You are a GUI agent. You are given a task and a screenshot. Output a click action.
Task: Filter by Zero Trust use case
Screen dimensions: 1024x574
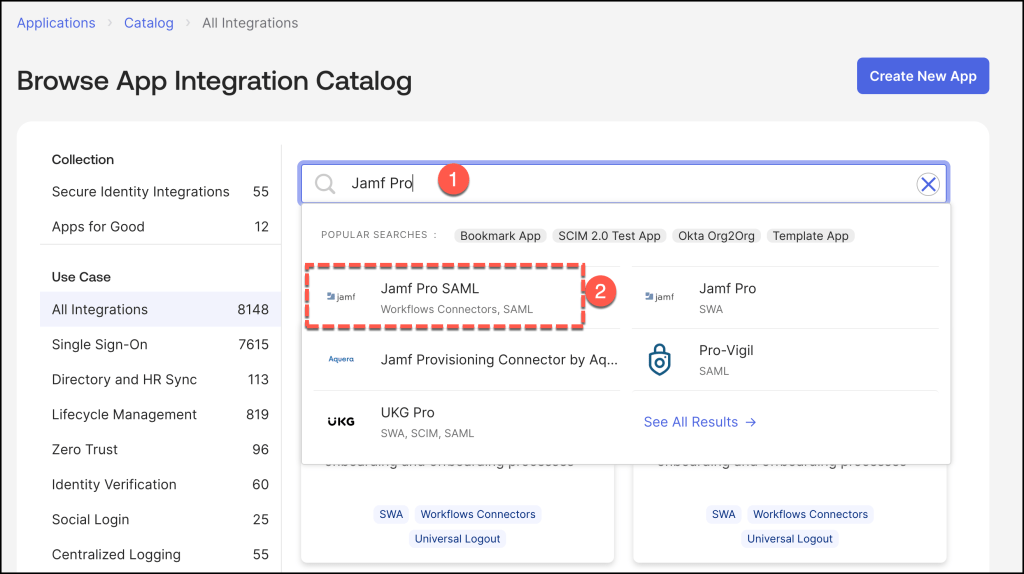85,450
